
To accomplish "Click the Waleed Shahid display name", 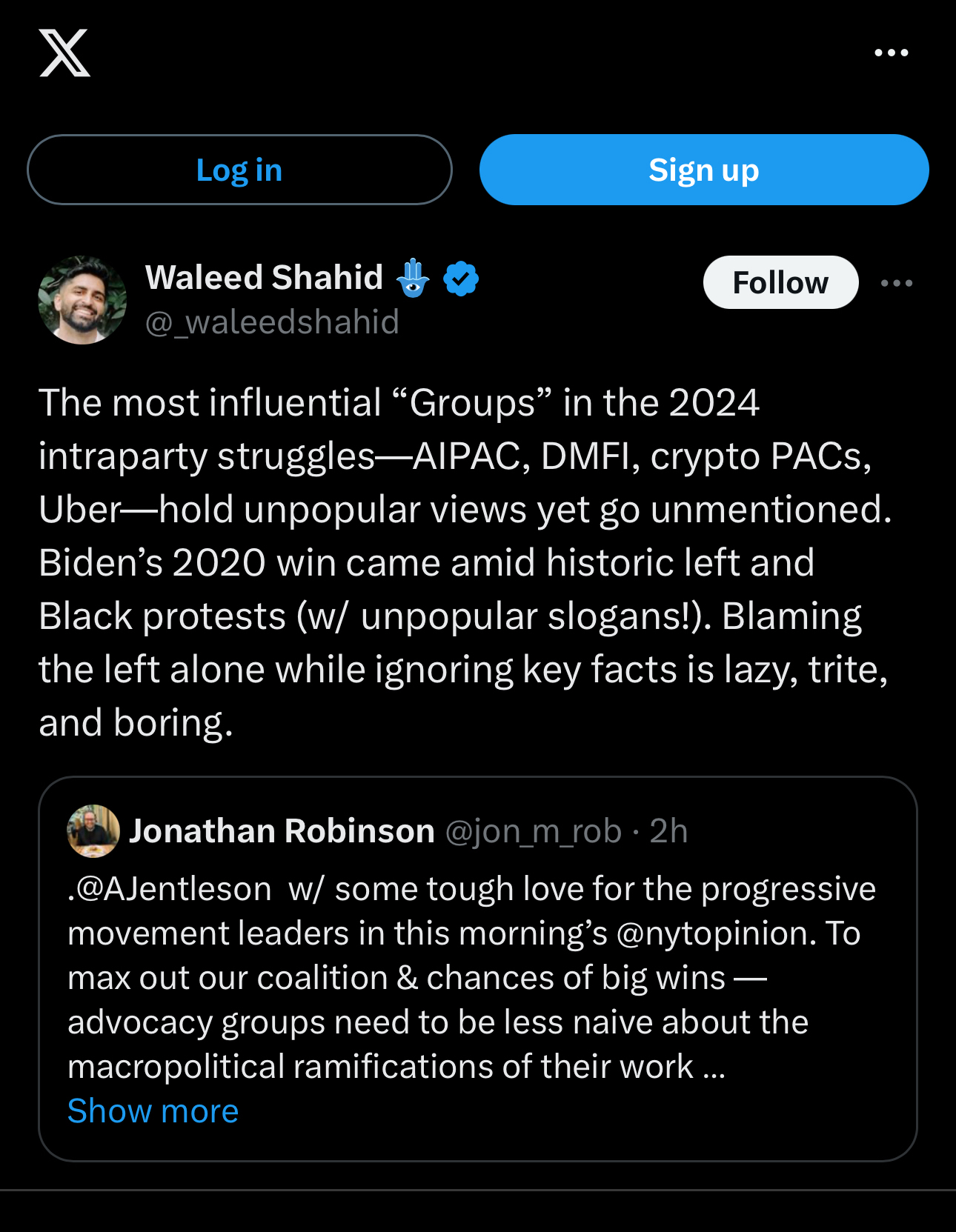I will (x=264, y=278).
